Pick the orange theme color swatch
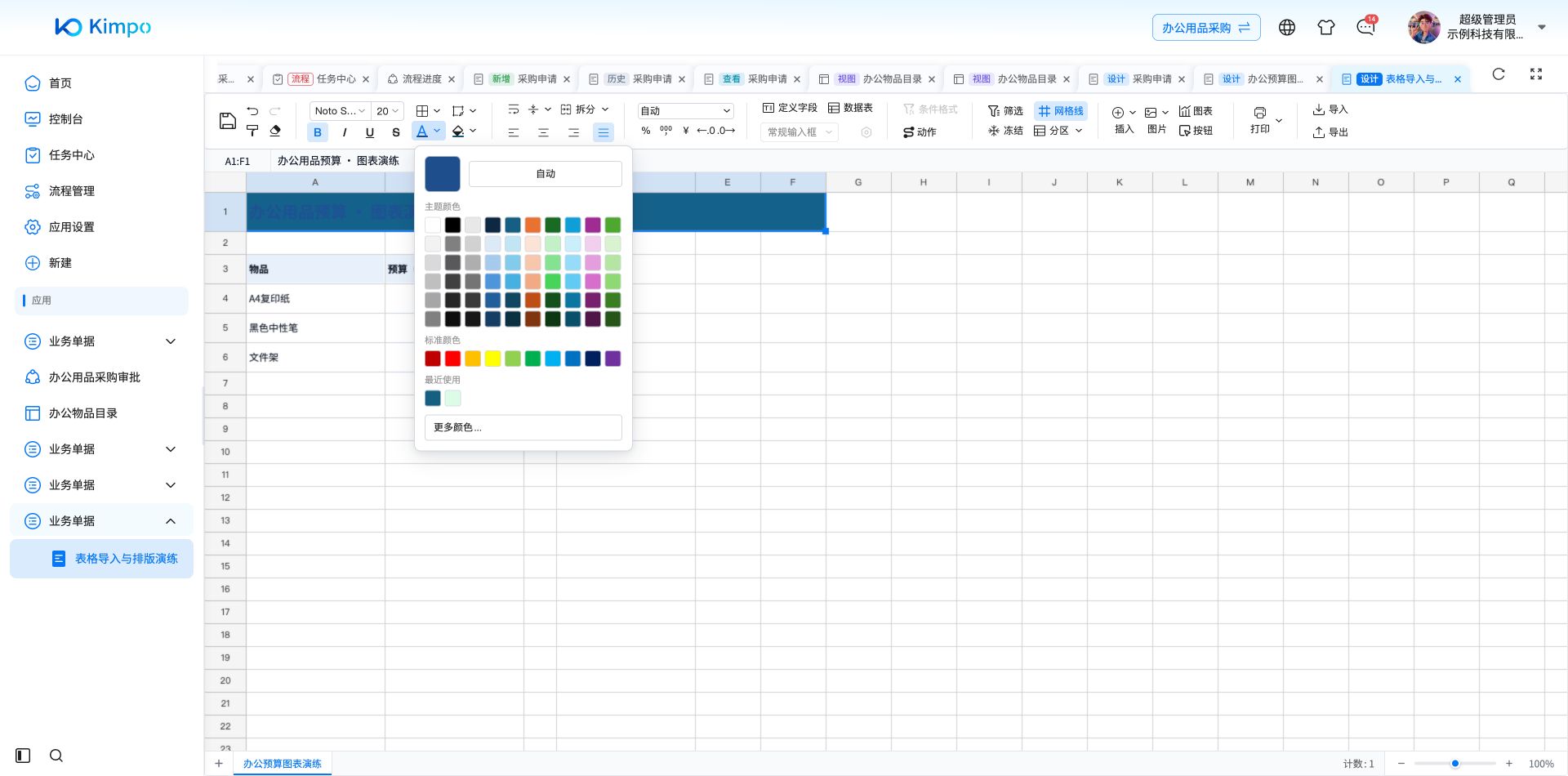1568x776 pixels. click(532, 225)
